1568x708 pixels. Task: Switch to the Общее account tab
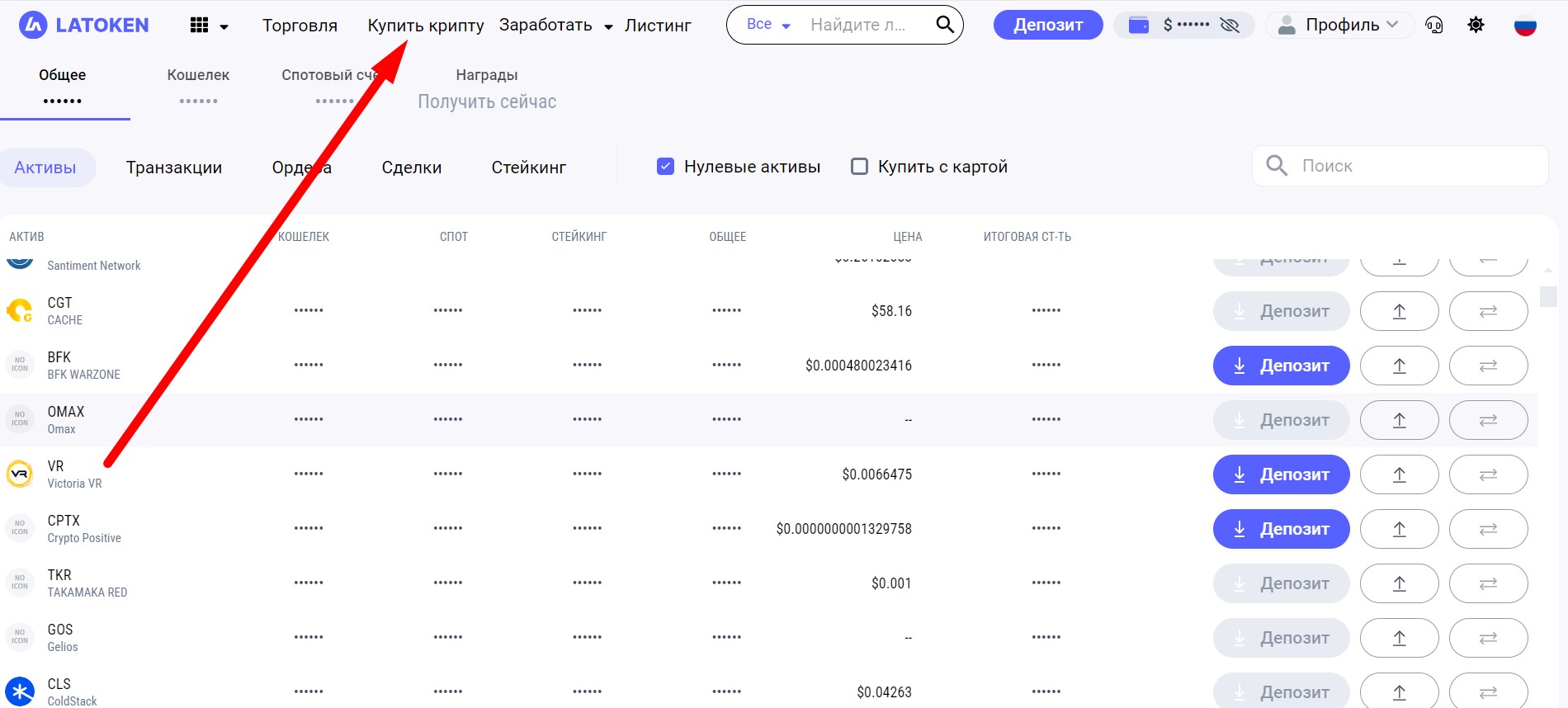pos(63,87)
